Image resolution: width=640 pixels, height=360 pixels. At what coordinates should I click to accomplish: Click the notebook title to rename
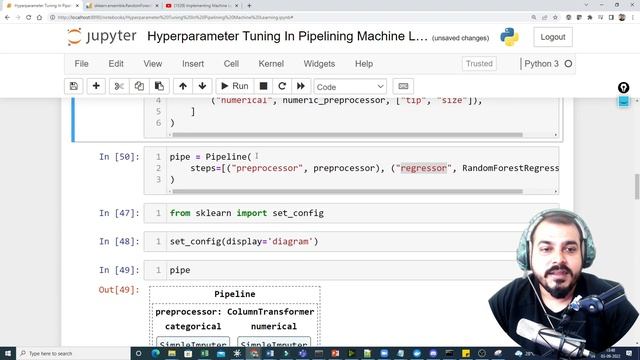pyautogui.click(x=287, y=36)
